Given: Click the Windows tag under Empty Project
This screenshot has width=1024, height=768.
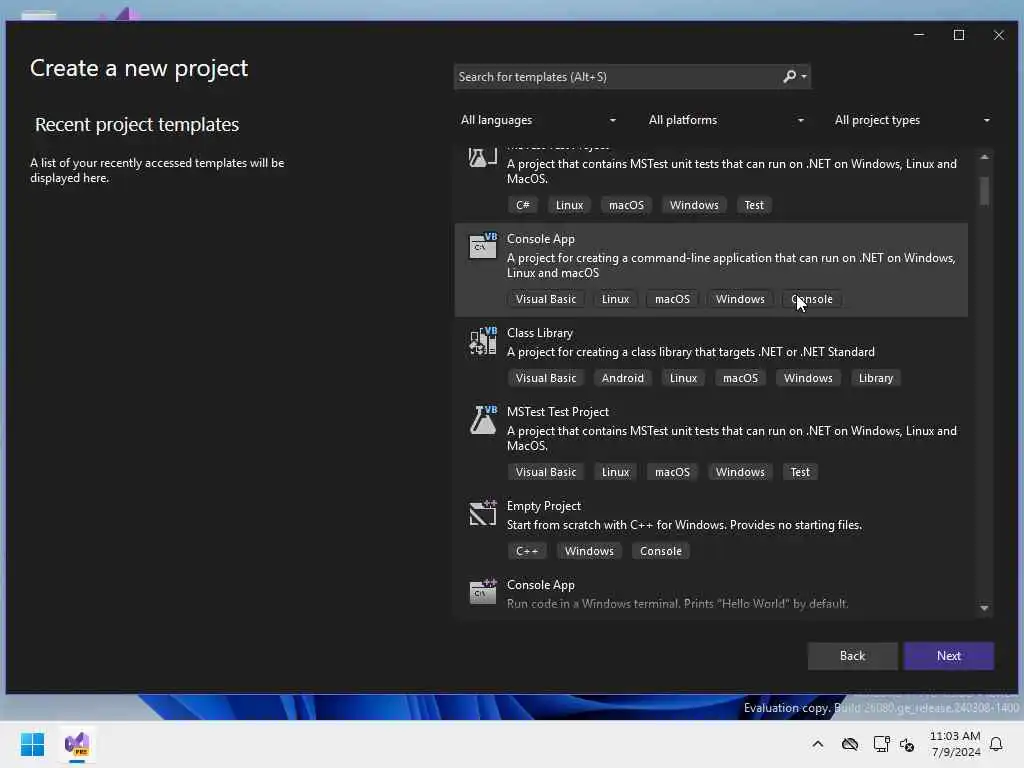Looking at the screenshot, I should 589,551.
